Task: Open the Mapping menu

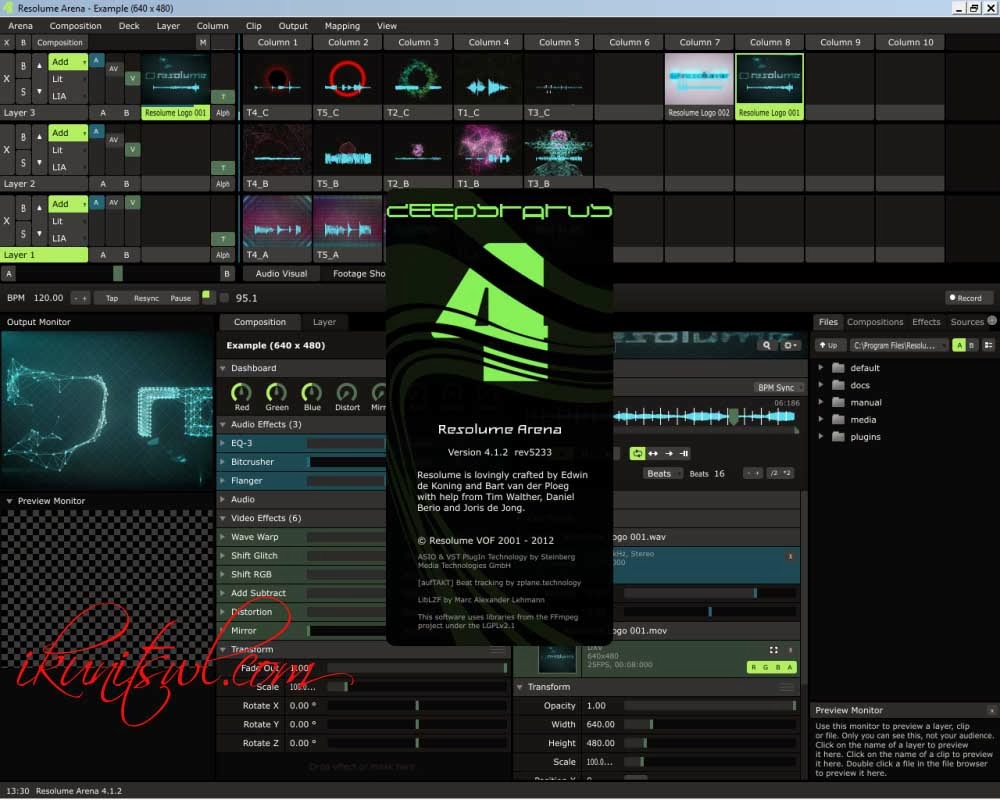Action: pyautogui.click(x=342, y=26)
